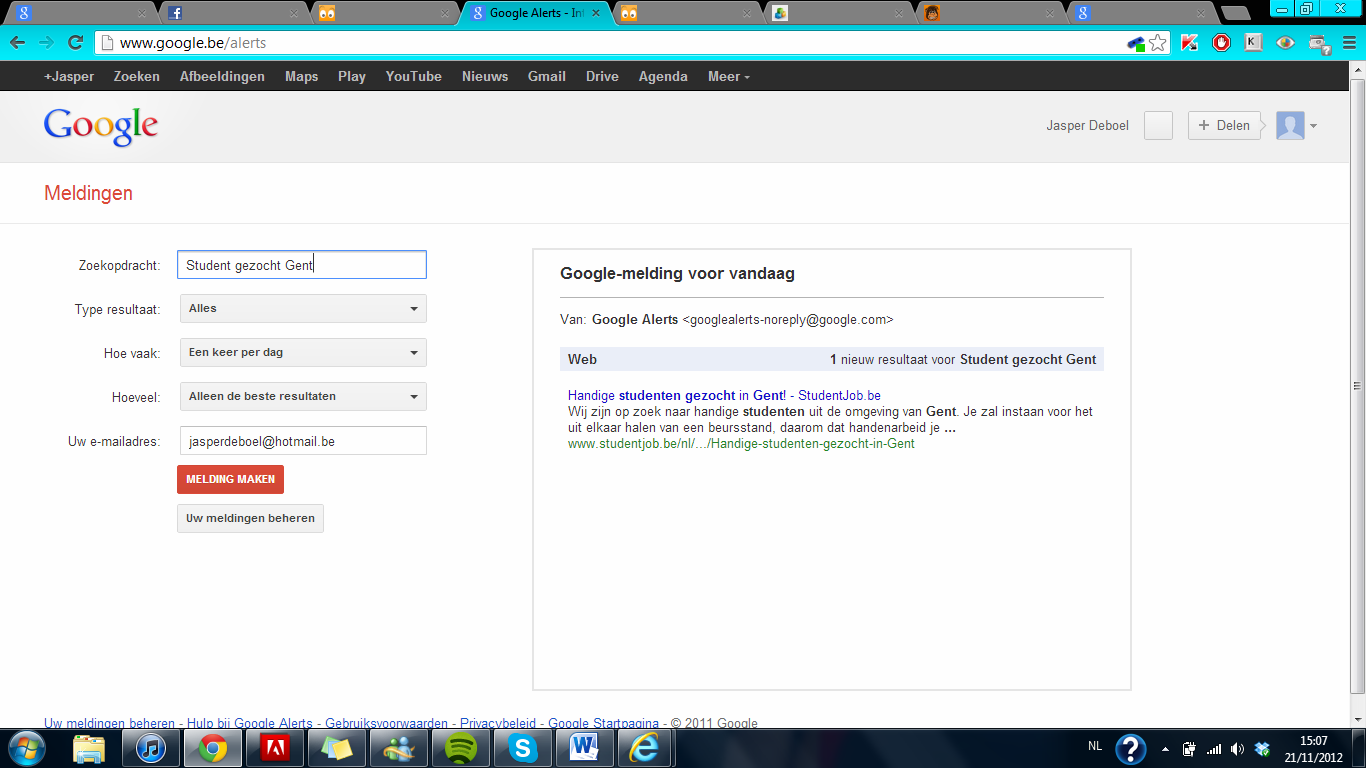Click the volume speaker tray icon
Screen dimensions: 1366x768
[1238, 748]
